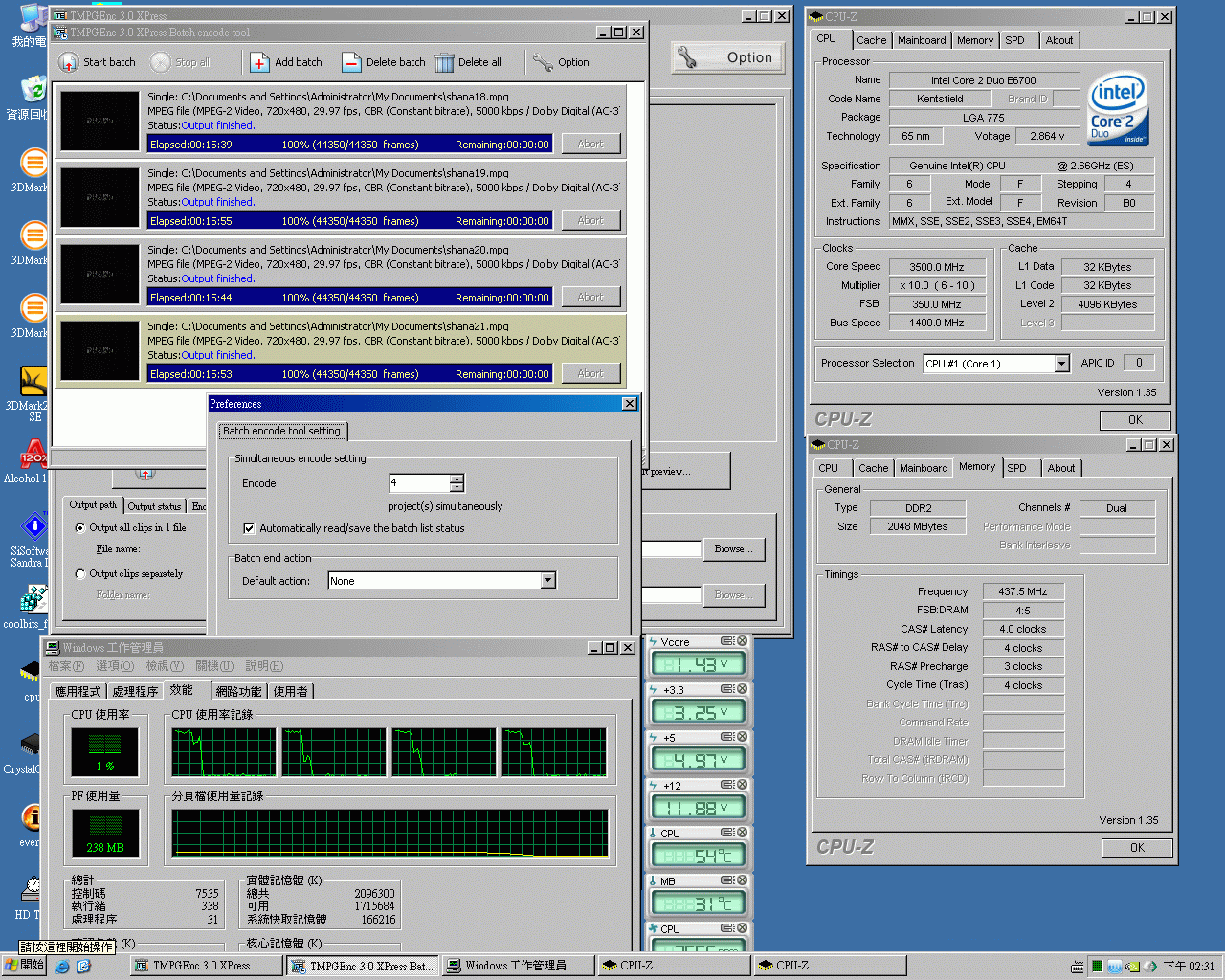Close the Preferences dialog
This screenshot has width=1225, height=980.
(629, 404)
